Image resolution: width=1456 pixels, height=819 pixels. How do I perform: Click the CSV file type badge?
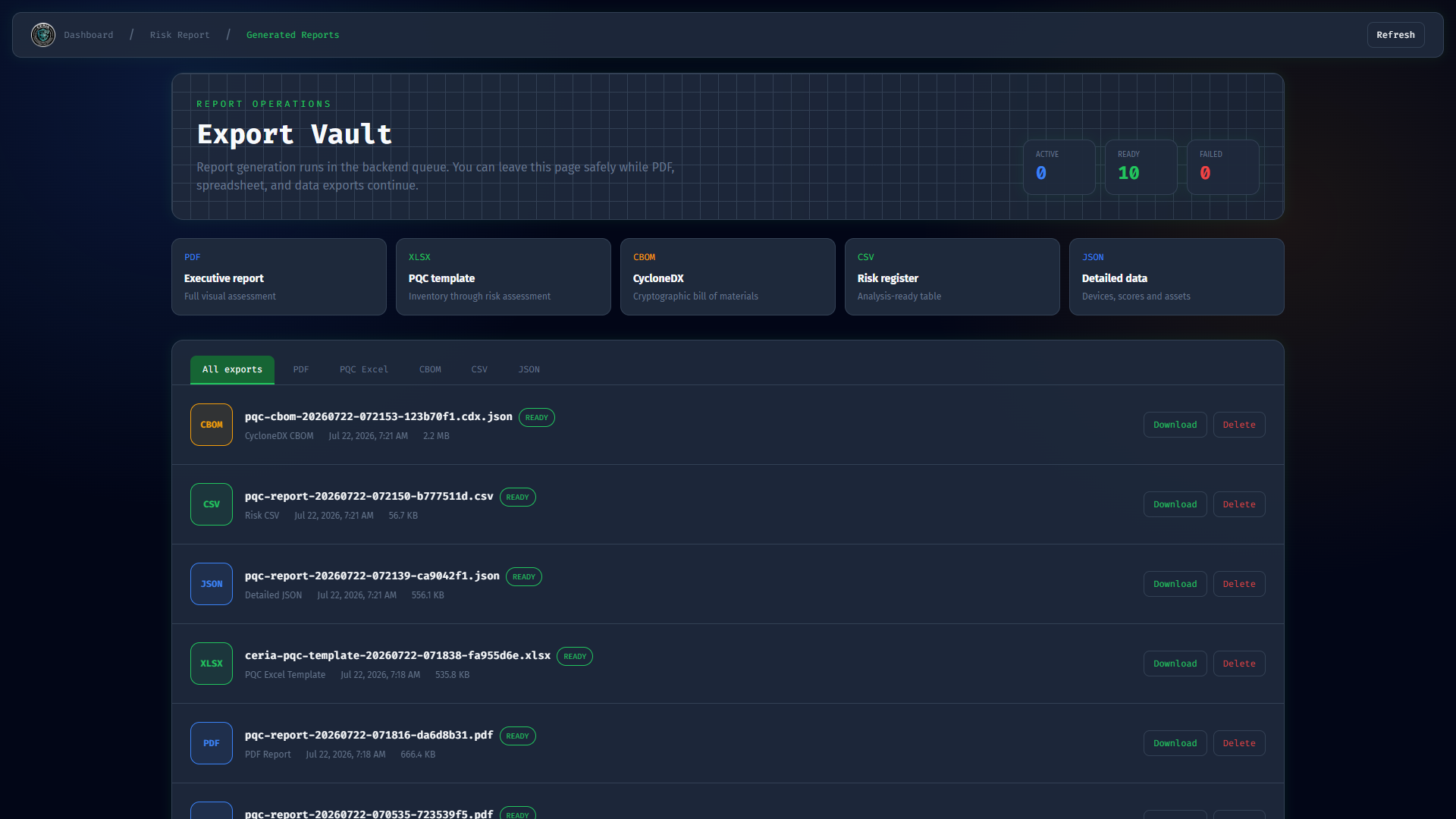pos(212,504)
